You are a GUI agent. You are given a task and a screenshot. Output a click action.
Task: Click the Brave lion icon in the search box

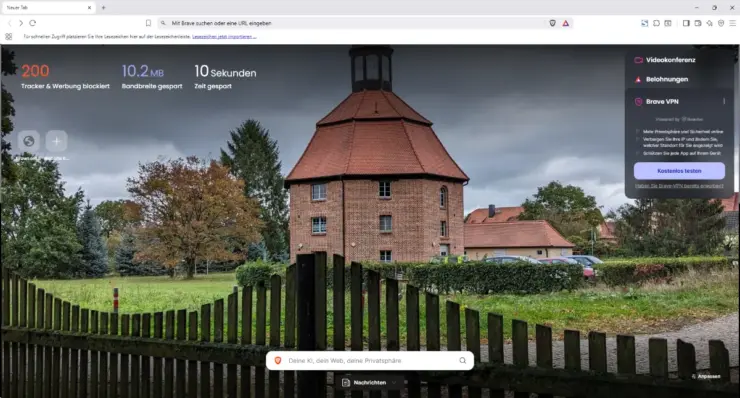tap(278, 361)
